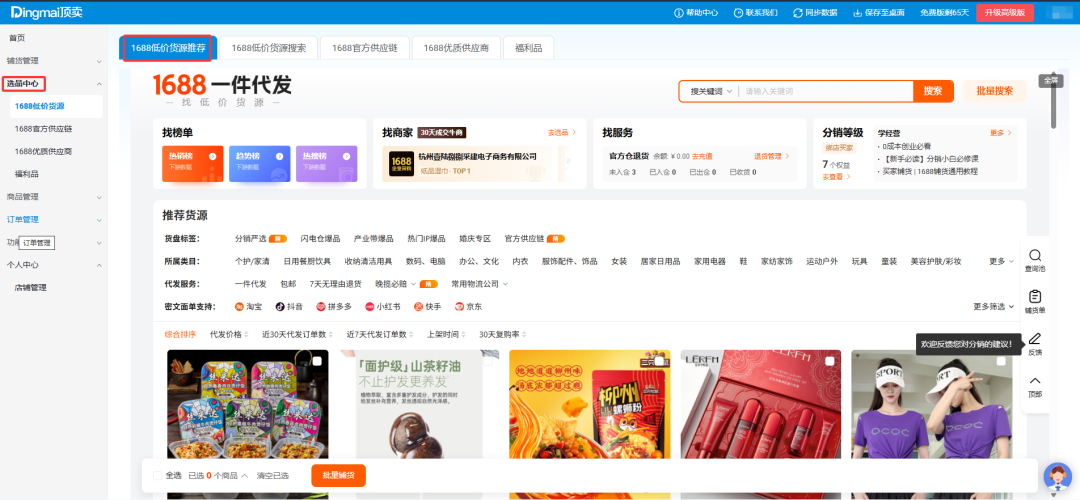Click the 去查看 benefits link
1080x500 pixels.
click(x=836, y=177)
